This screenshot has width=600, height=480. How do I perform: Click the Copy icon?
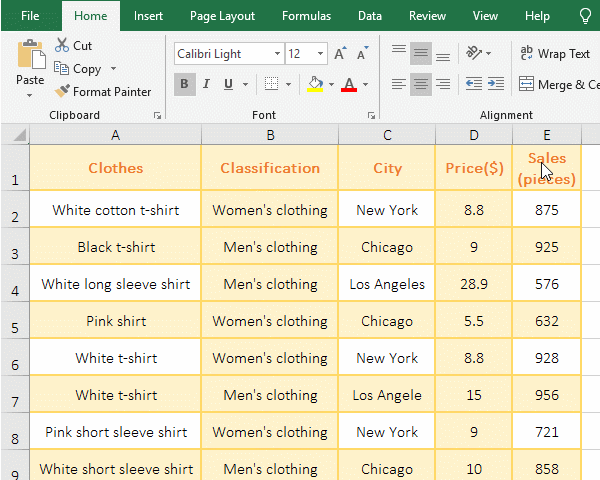61,68
